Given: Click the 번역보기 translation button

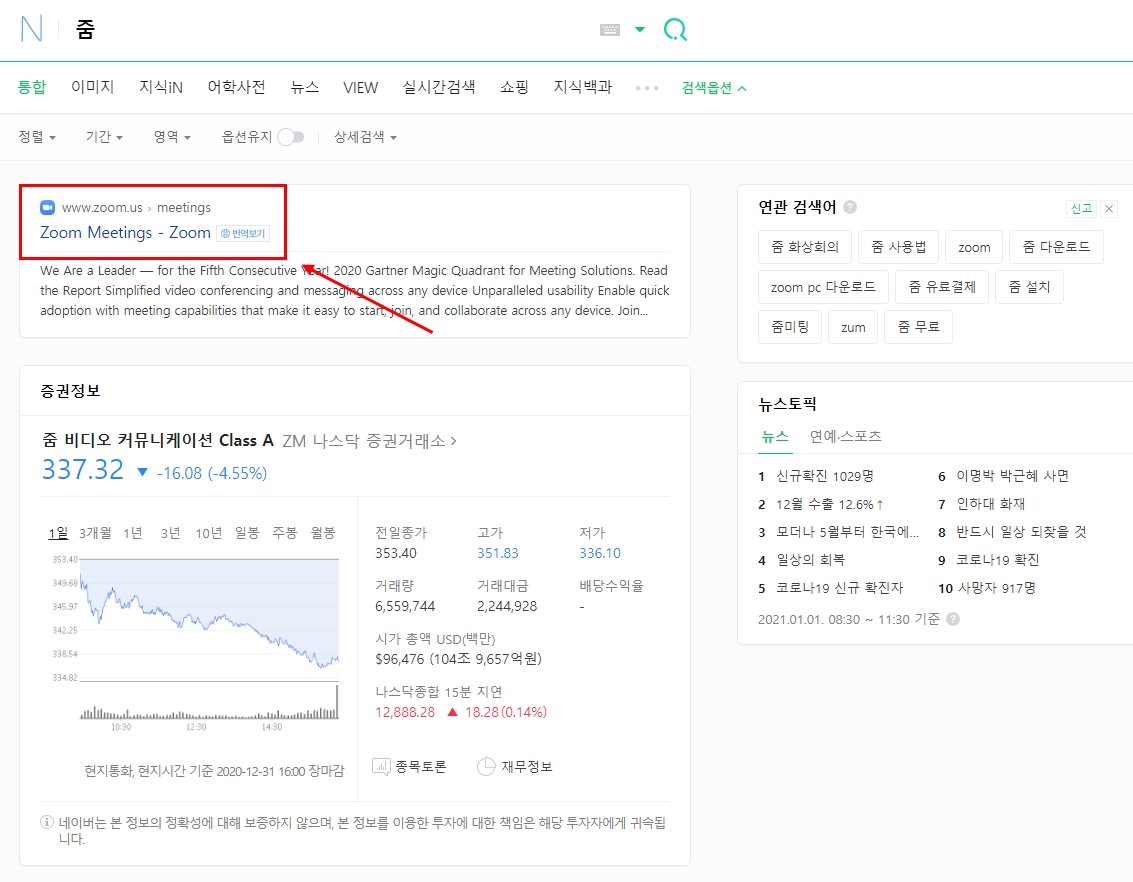Looking at the screenshot, I should (x=244, y=233).
